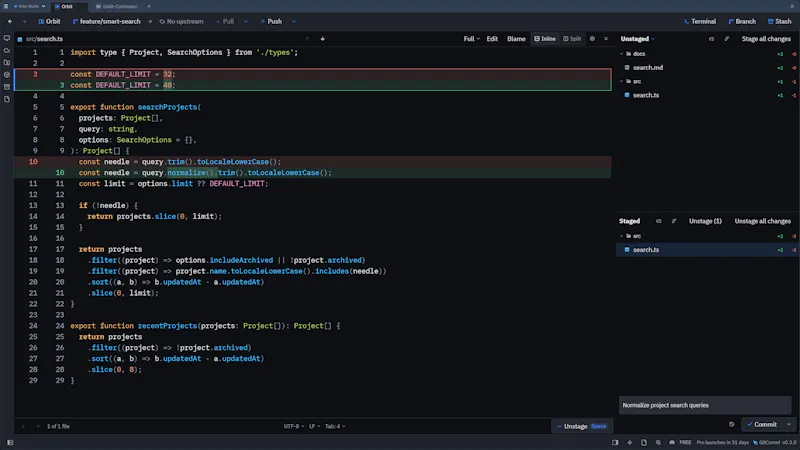Toggle Edit mode for the diff
Image resolution: width=800 pixels, height=450 pixels.
[492, 39]
